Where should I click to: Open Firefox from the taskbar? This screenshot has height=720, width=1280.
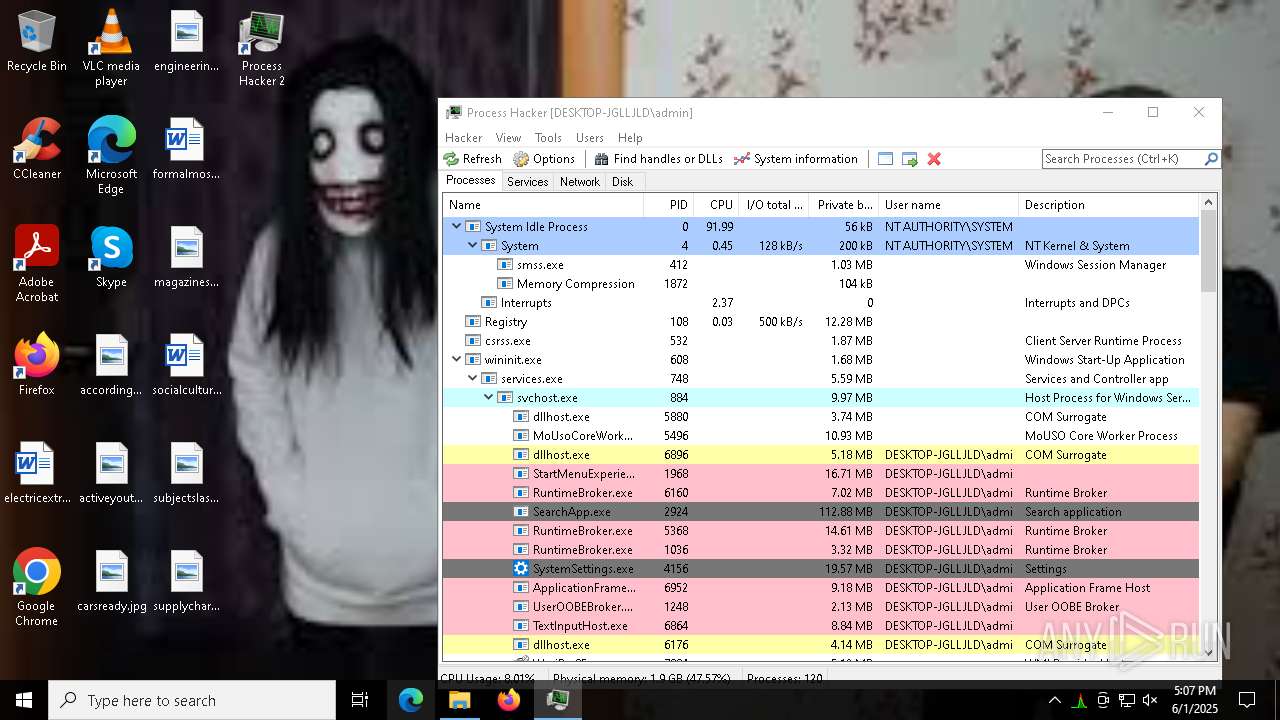coord(509,700)
